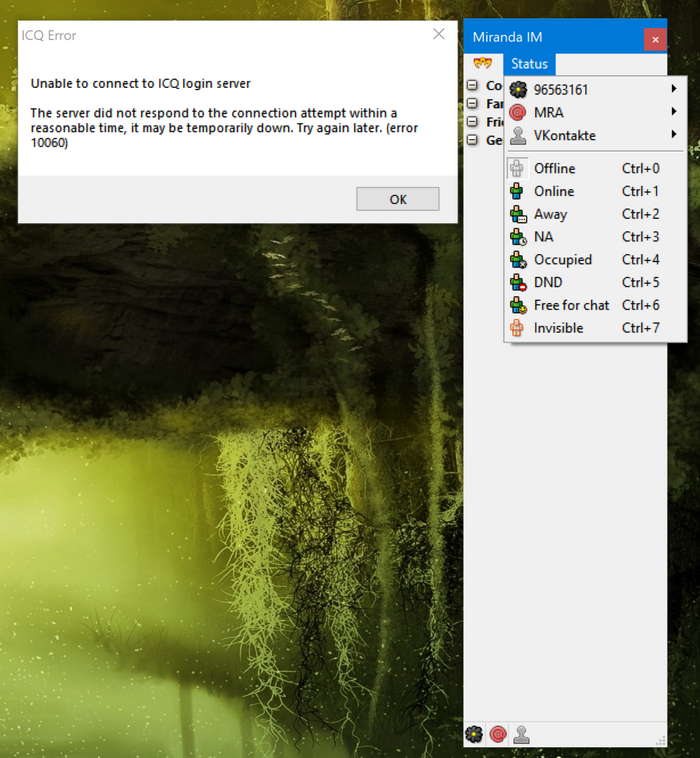Screen dimensions: 700x758
Task: Click the DND status icon
Action: point(518,282)
